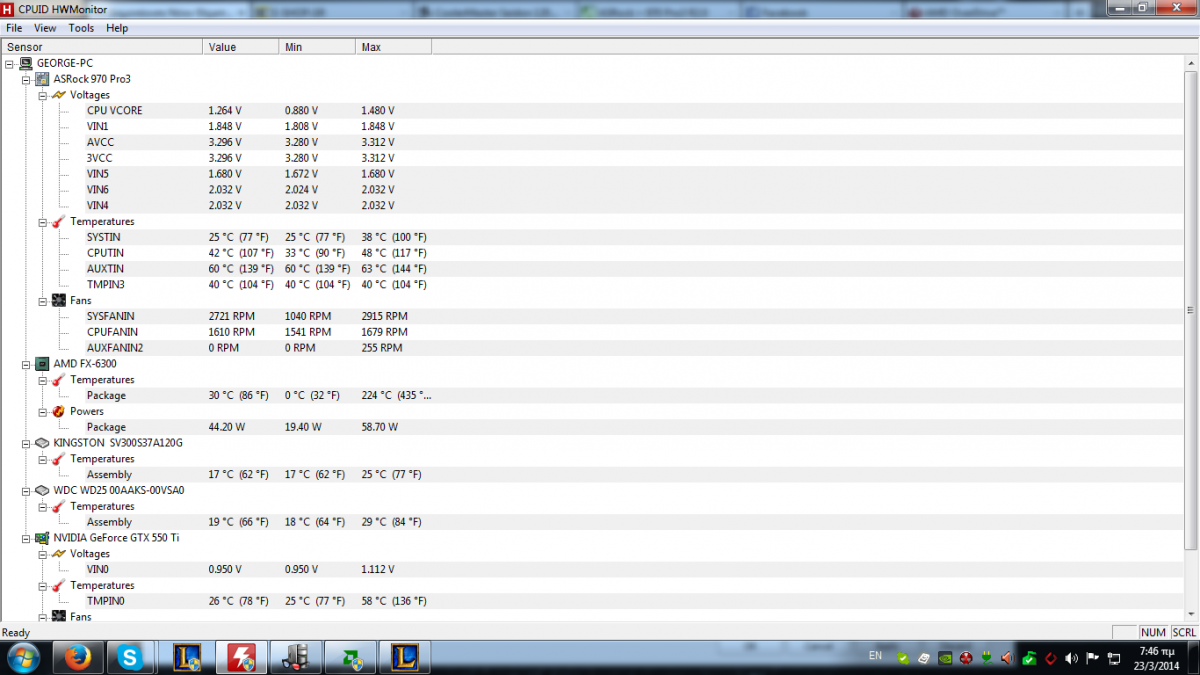Open the Windows Start menu orb

click(22, 657)
